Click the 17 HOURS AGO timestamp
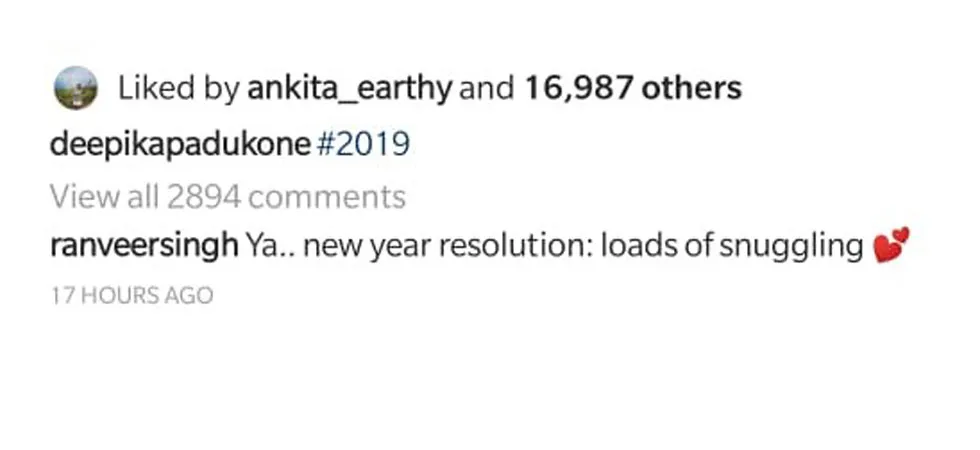This screenshot has width=980, height=450. tap(132, 296)
